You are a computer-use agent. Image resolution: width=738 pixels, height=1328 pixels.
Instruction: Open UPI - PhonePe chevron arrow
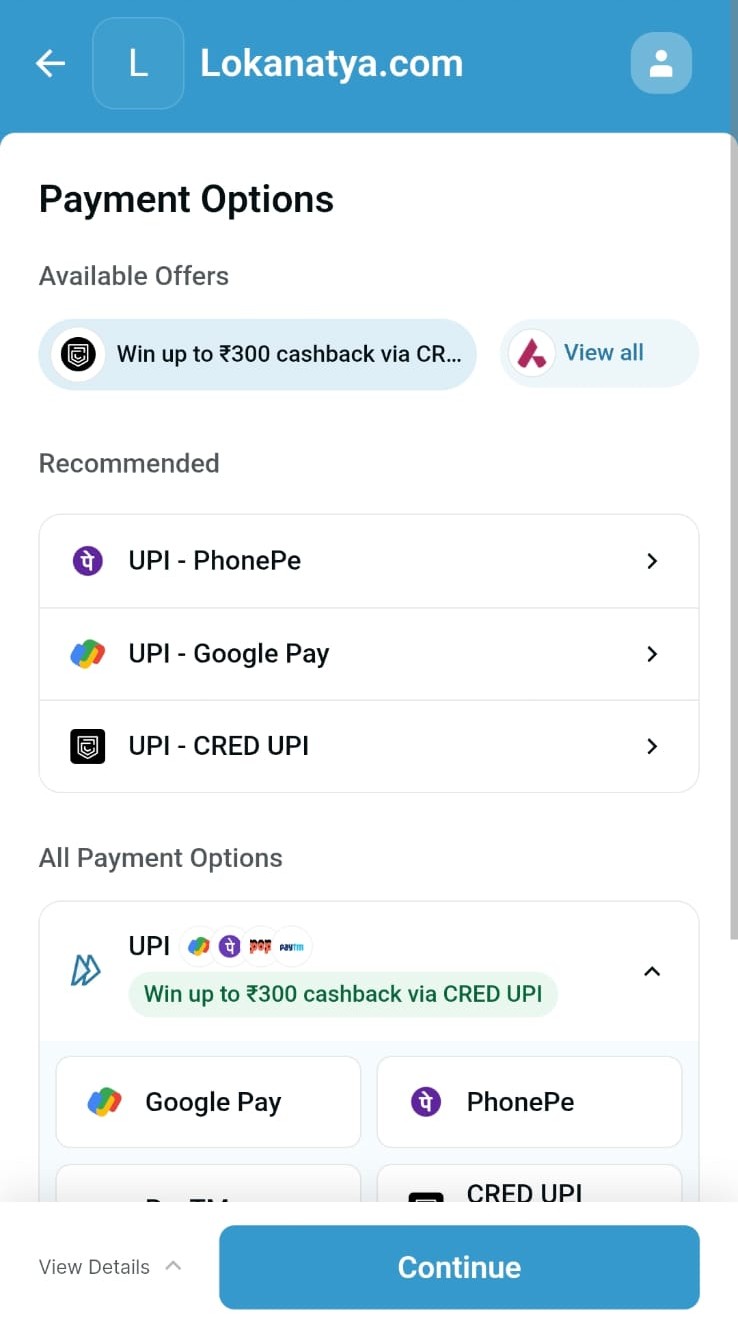coord(652,561)
